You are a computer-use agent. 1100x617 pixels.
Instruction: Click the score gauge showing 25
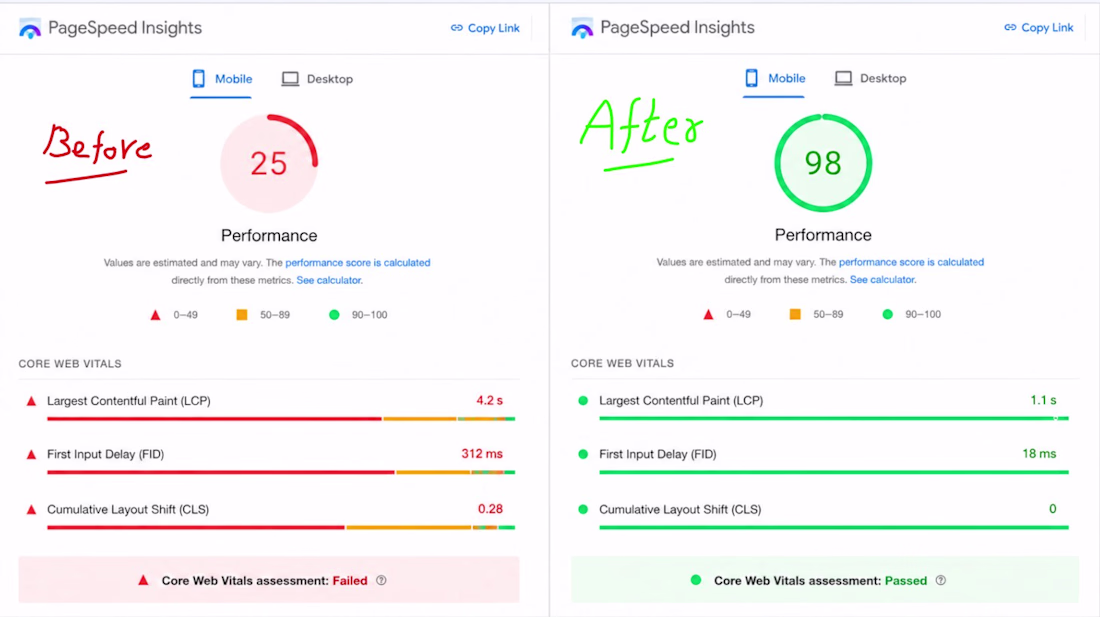point(269,163)
